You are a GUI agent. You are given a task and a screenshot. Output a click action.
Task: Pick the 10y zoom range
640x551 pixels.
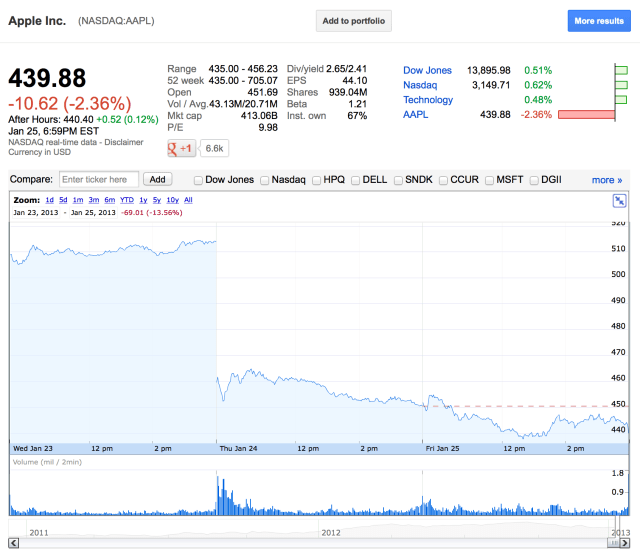pos(172,200)
